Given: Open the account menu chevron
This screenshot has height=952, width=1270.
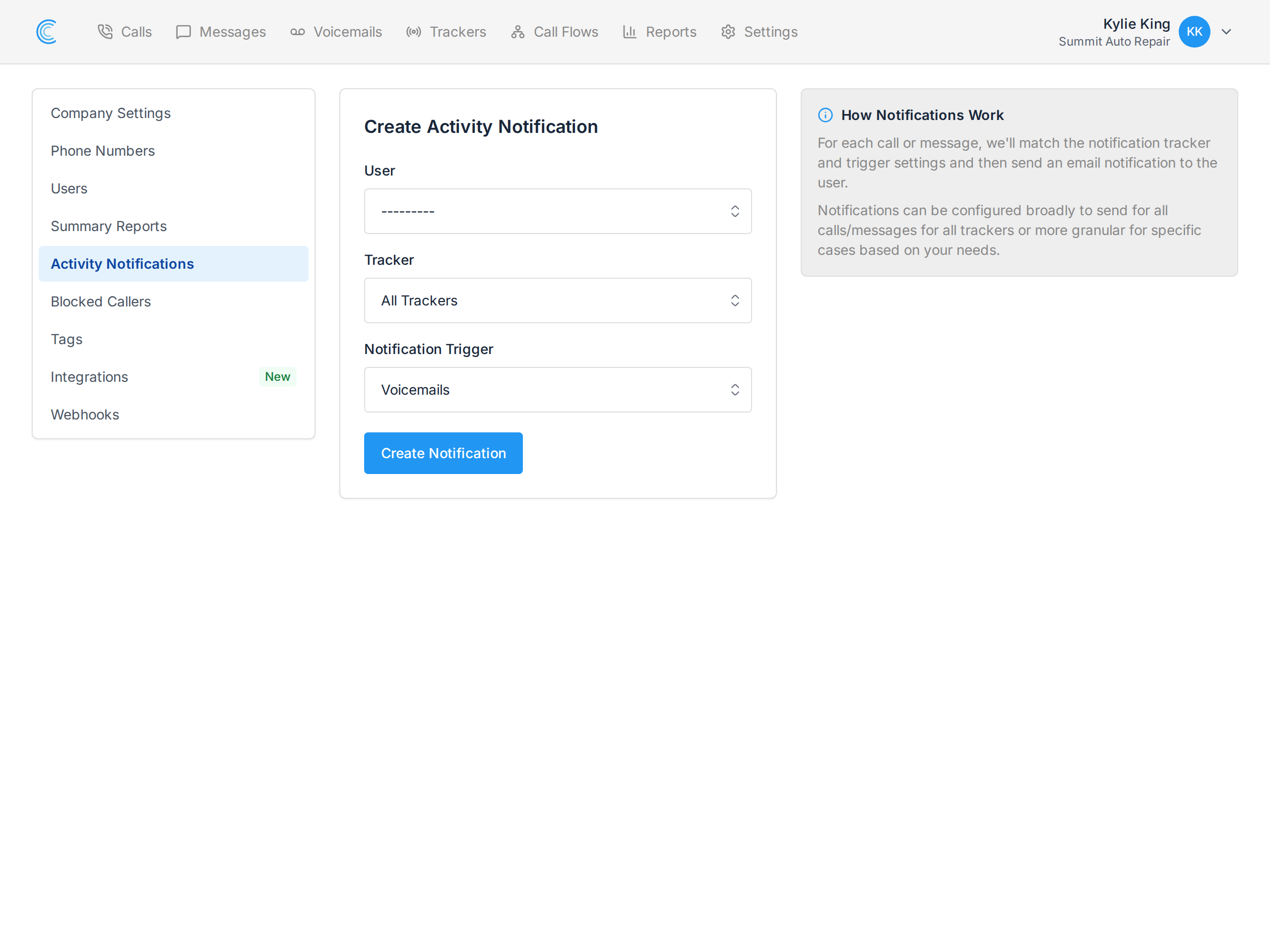Looking at the screenshot, I should click(1226, 32).
